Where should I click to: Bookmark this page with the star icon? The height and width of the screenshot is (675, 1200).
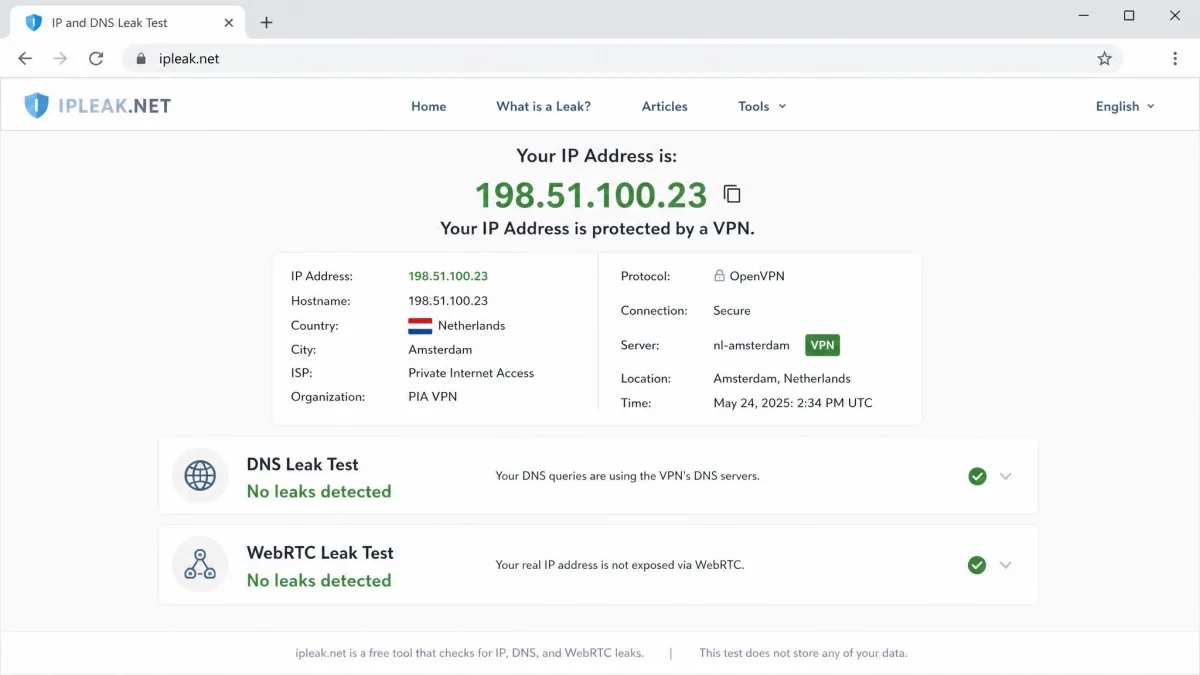[x=1104, y=59]
